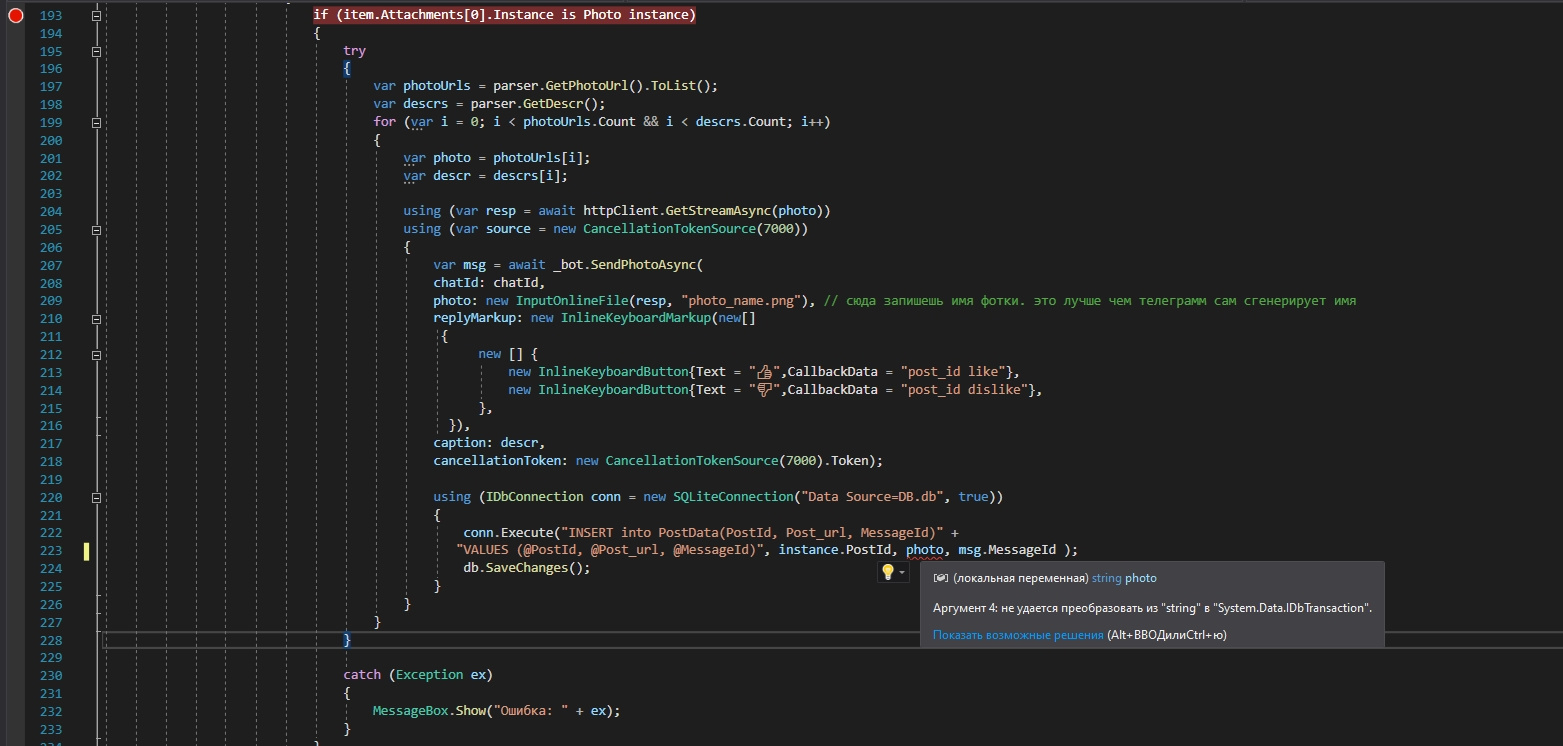Click the 'caption: descr' argument
The image size is (1563, 746).
click(x=489, y=443)
